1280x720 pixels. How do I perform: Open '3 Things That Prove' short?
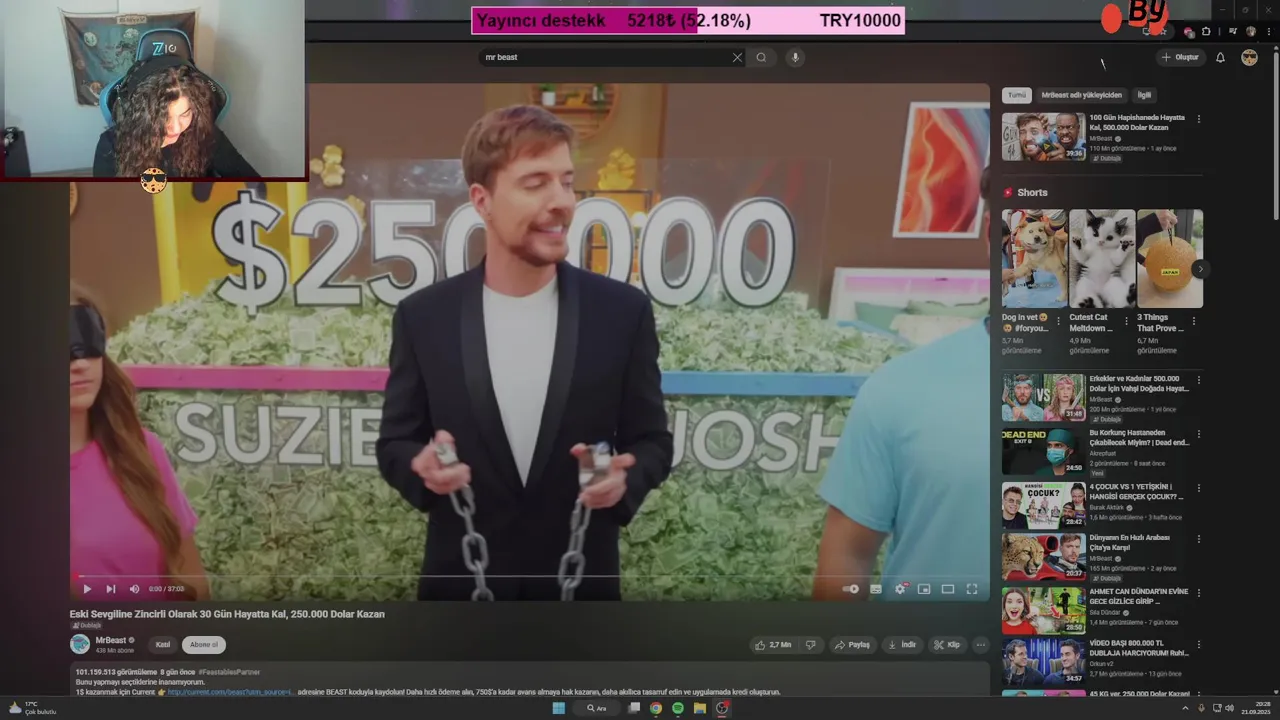(x=1170, y=258)
